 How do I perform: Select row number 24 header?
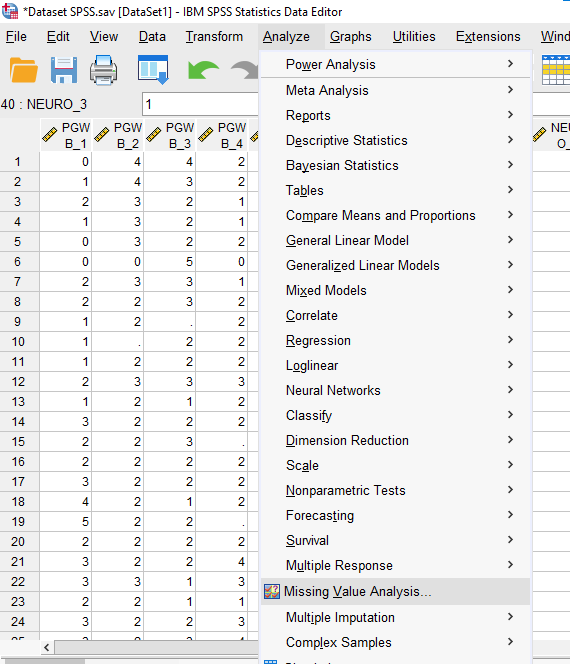click(x=19, y=621)
